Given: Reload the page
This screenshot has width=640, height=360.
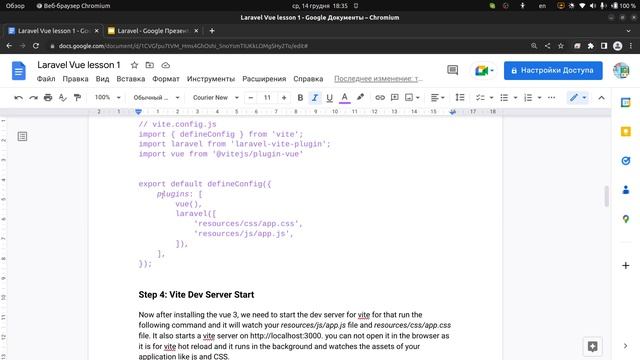Looking at the screenshot, I should coord(36,46).
